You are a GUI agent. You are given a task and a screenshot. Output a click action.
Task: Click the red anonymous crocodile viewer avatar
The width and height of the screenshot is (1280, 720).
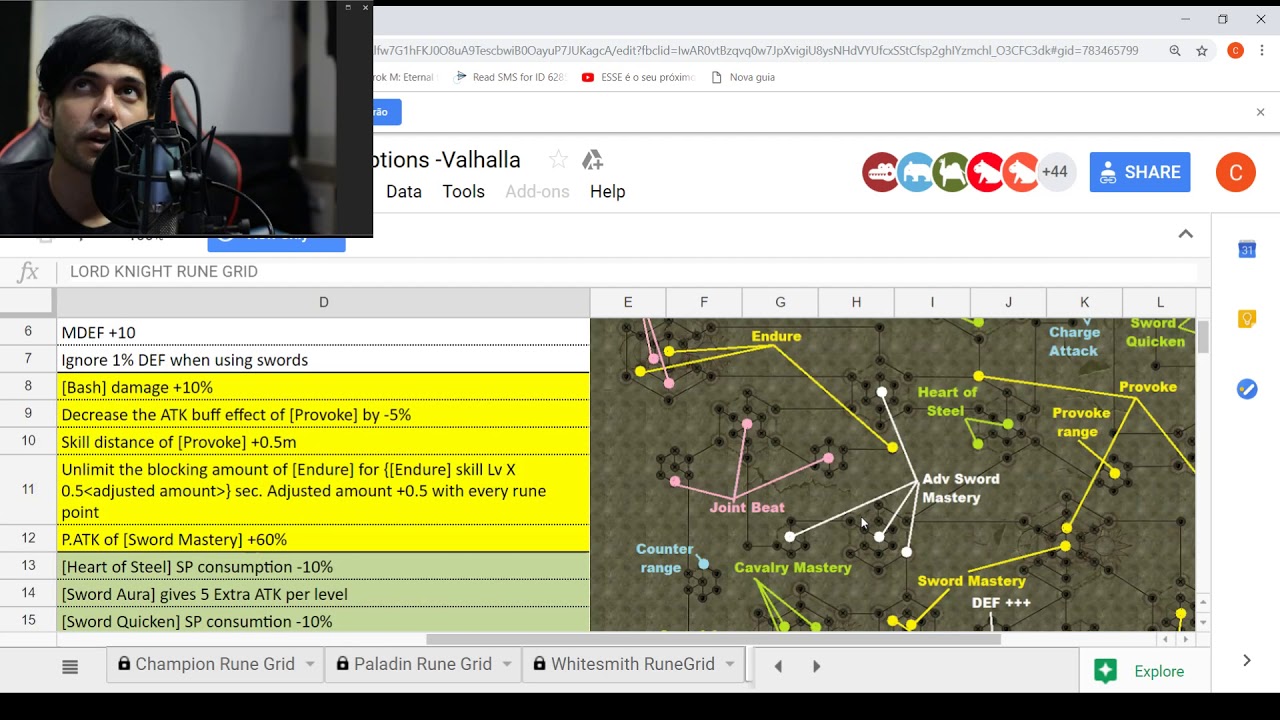[x=881, y=172]
